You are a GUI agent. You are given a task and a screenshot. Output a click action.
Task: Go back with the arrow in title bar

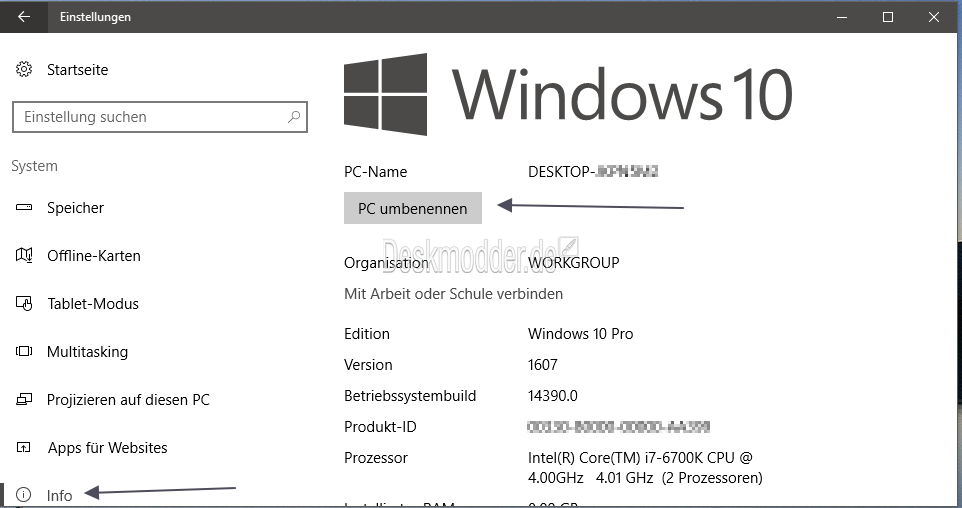click(24, 17)
